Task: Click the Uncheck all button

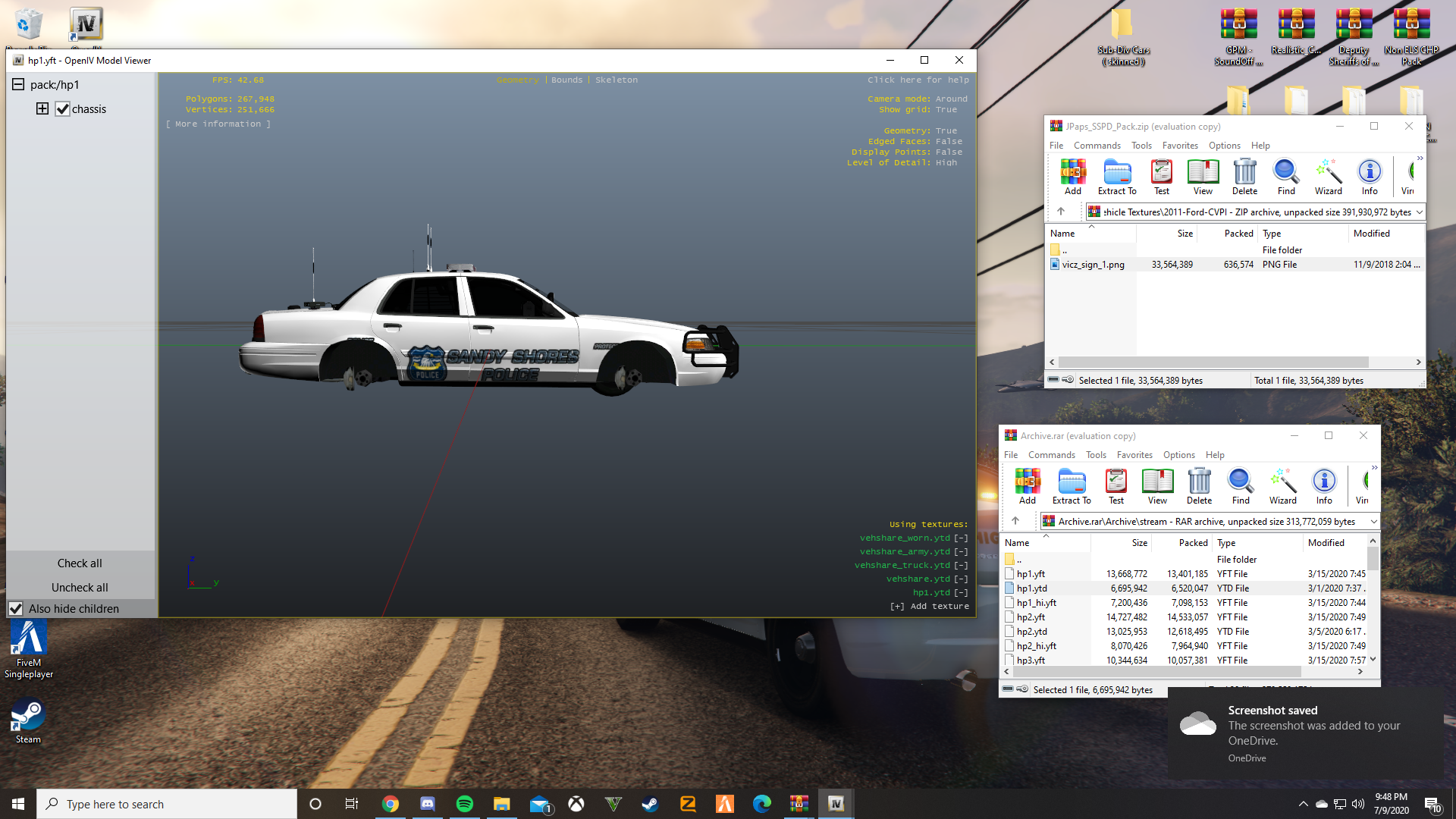Action: [x=80, y=588]
